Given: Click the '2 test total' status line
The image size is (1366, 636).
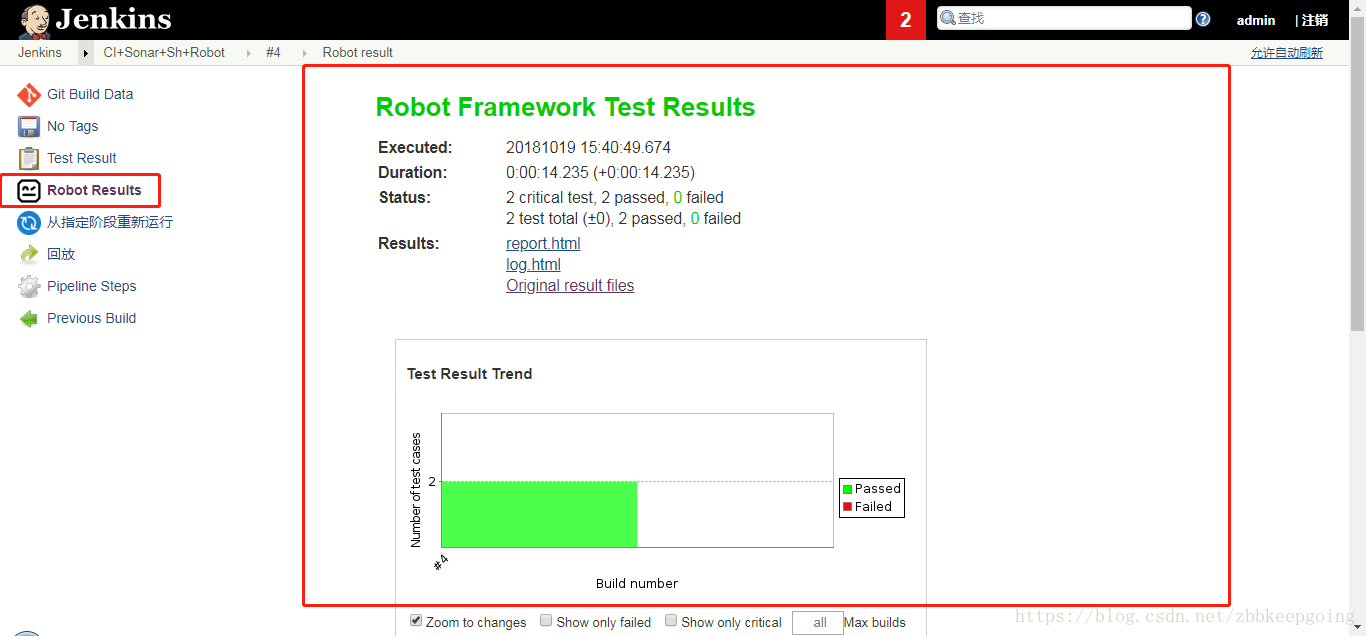Looking at the screenshot, I should tap(624, 219).
